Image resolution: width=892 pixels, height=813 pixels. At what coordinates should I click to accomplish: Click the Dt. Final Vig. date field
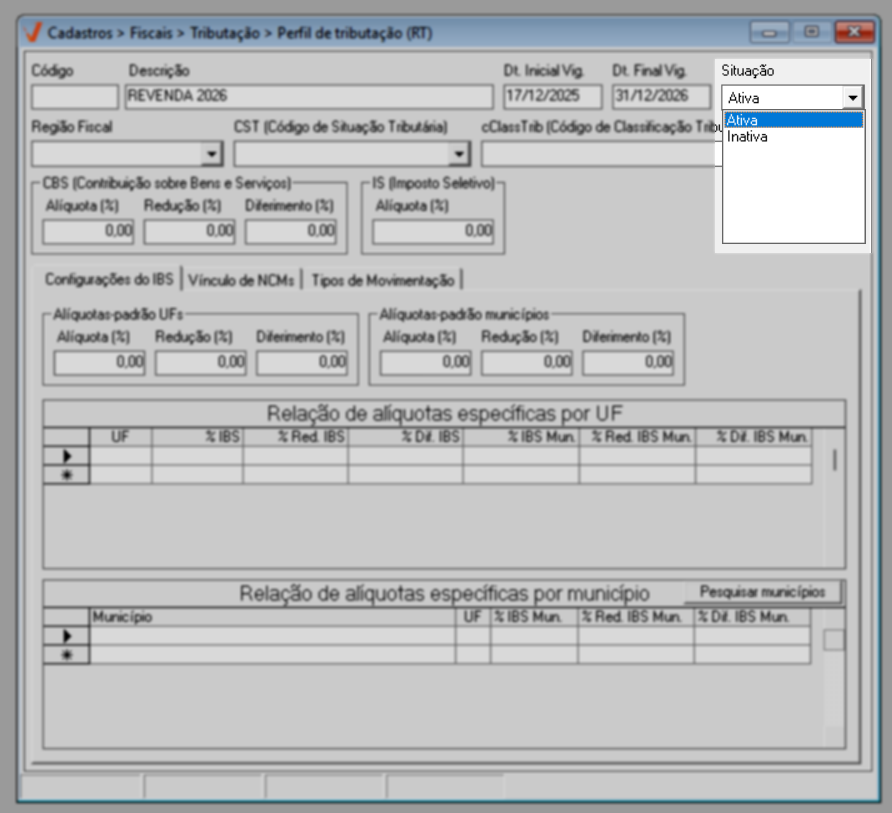[x=661, y=97]
